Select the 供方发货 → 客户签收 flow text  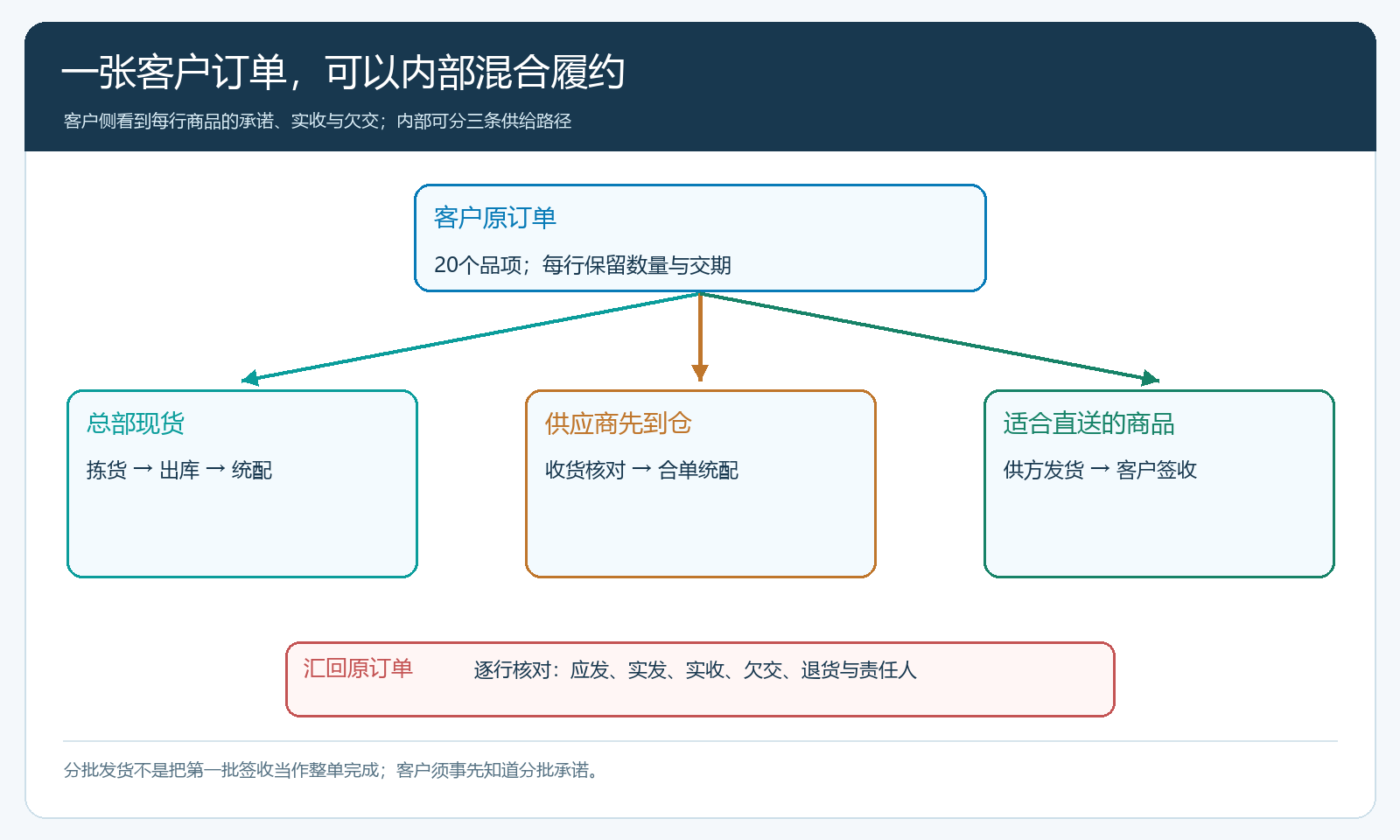point(1100,470)
